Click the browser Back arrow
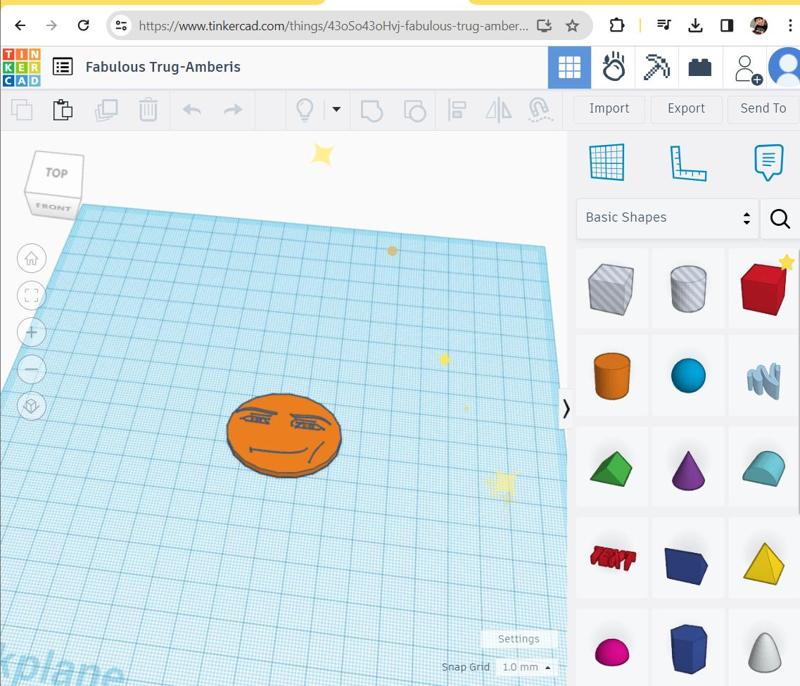 point(20,25)
